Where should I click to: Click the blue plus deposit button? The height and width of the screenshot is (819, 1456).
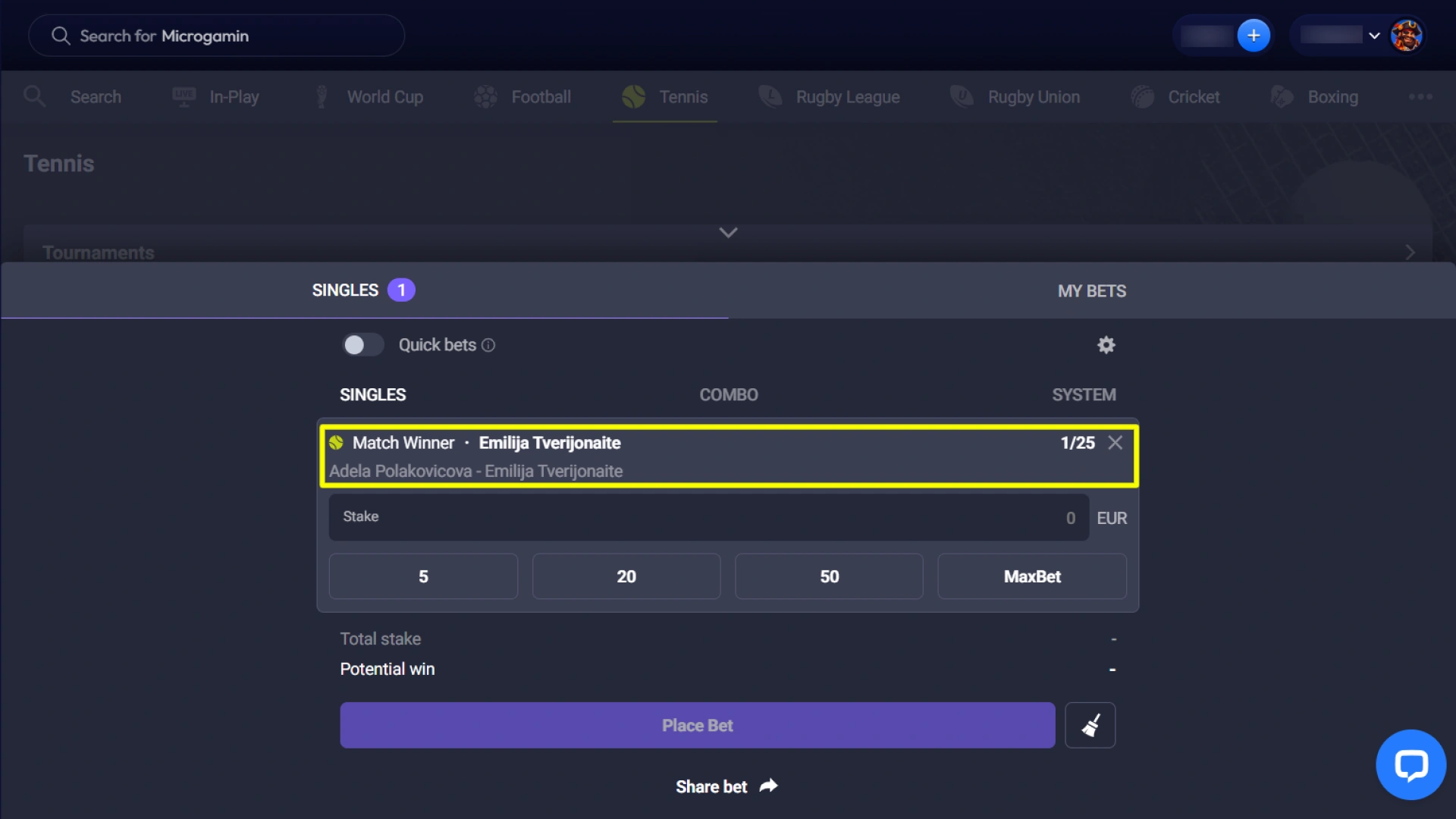(x=1254, y=36)
